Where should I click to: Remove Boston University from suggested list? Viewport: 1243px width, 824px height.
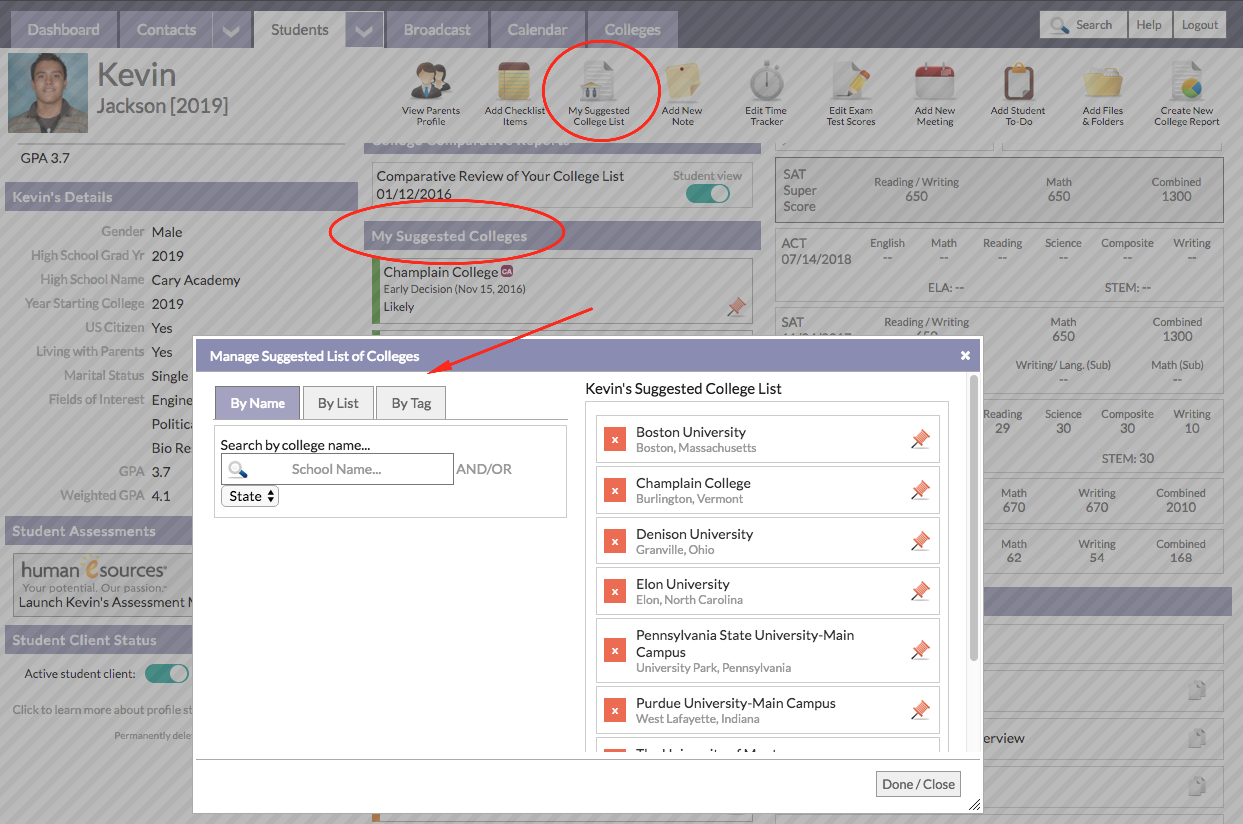pyautogui.click(x=615, y=440)
